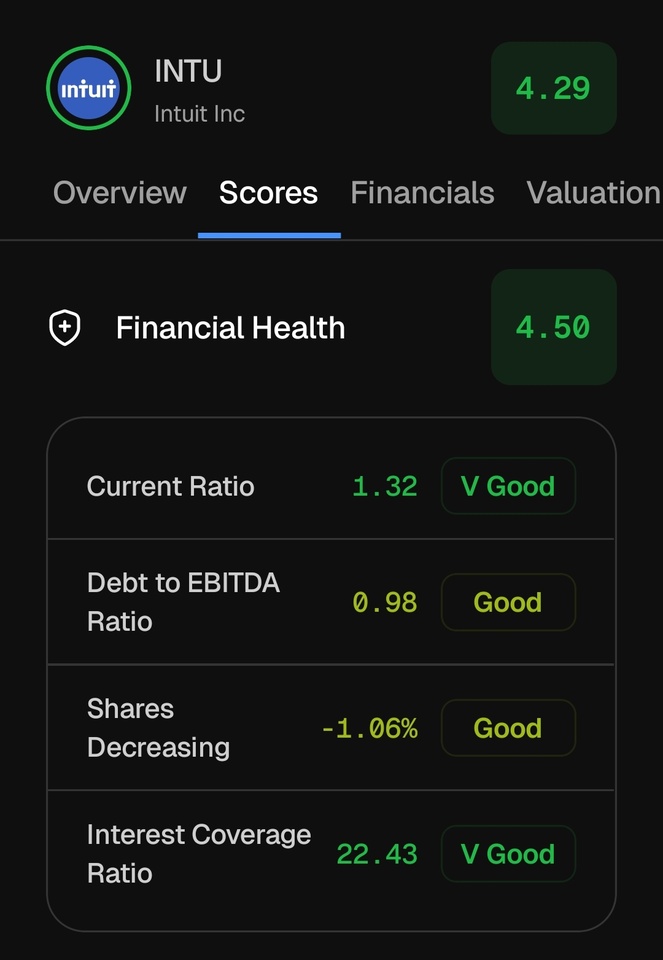The height and width of the screenshot is (960, 663).
Task: Click the Financial Health 4.50 score badge
Action: (x=553, y=327)
